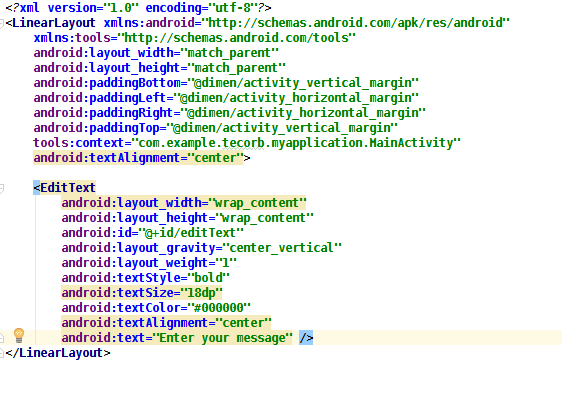Click the EditText textAlignment="center" line
562x413 pixels.
coord(166,323)
